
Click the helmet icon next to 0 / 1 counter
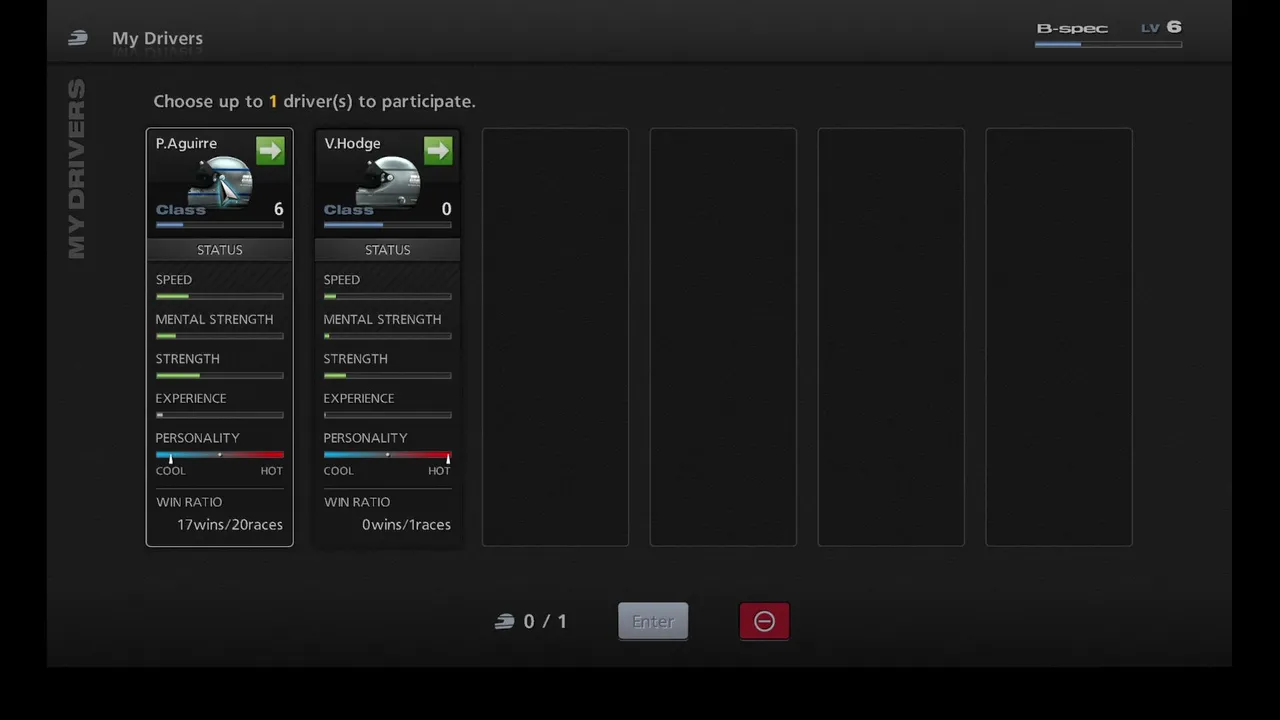pyautogui.click(x=504, y=622)
